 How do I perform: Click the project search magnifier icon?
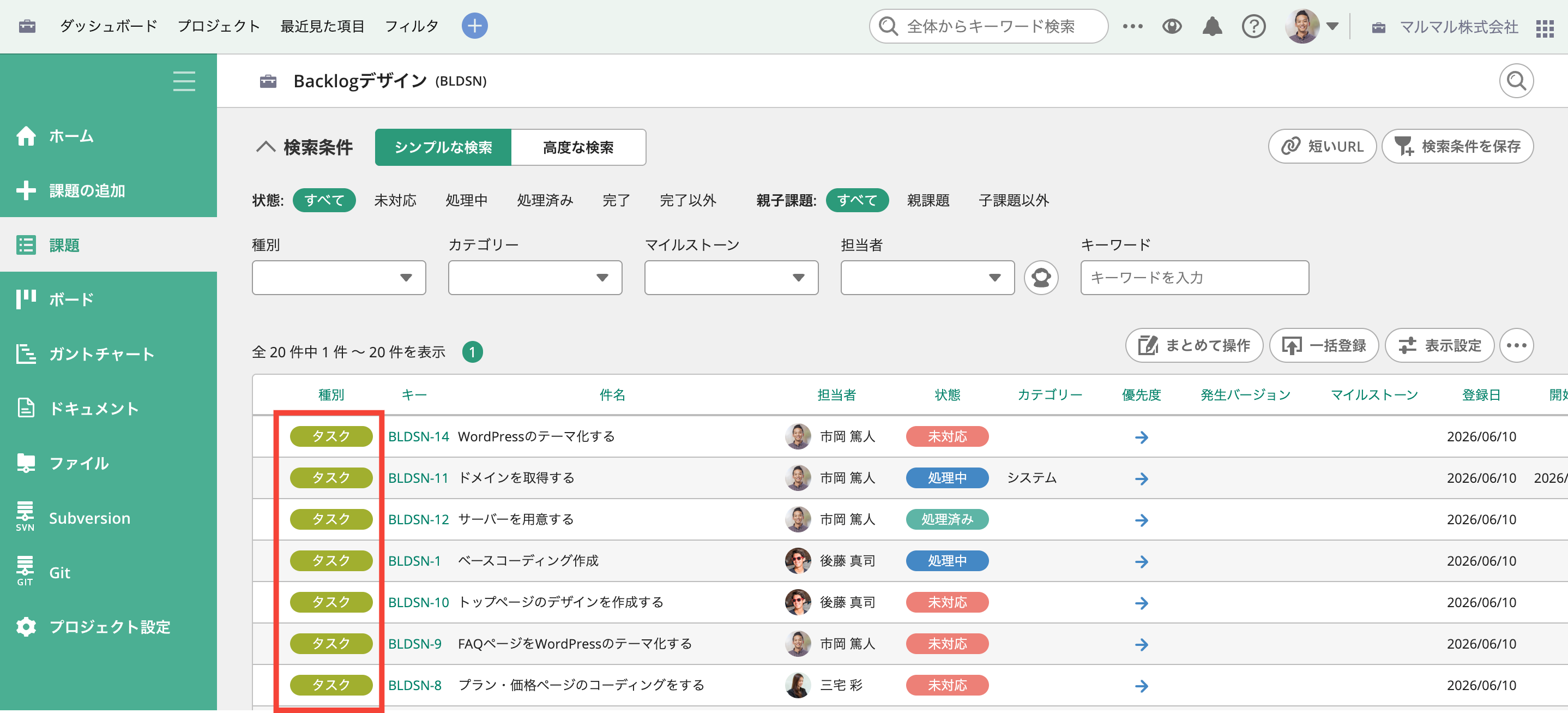click(x=1516, y=81)
